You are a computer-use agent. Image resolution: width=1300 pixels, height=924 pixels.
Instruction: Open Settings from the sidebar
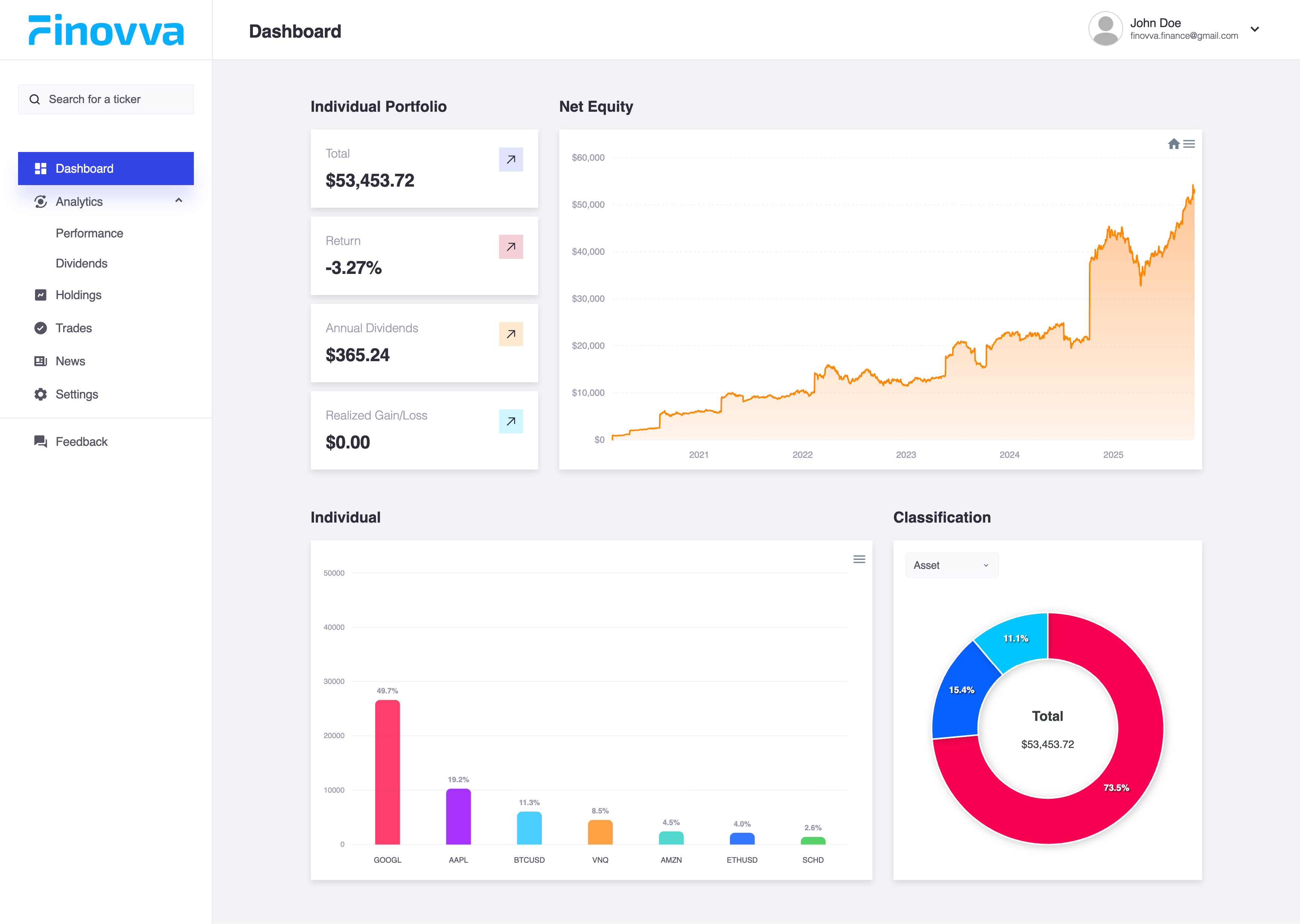tap(77, 394)
